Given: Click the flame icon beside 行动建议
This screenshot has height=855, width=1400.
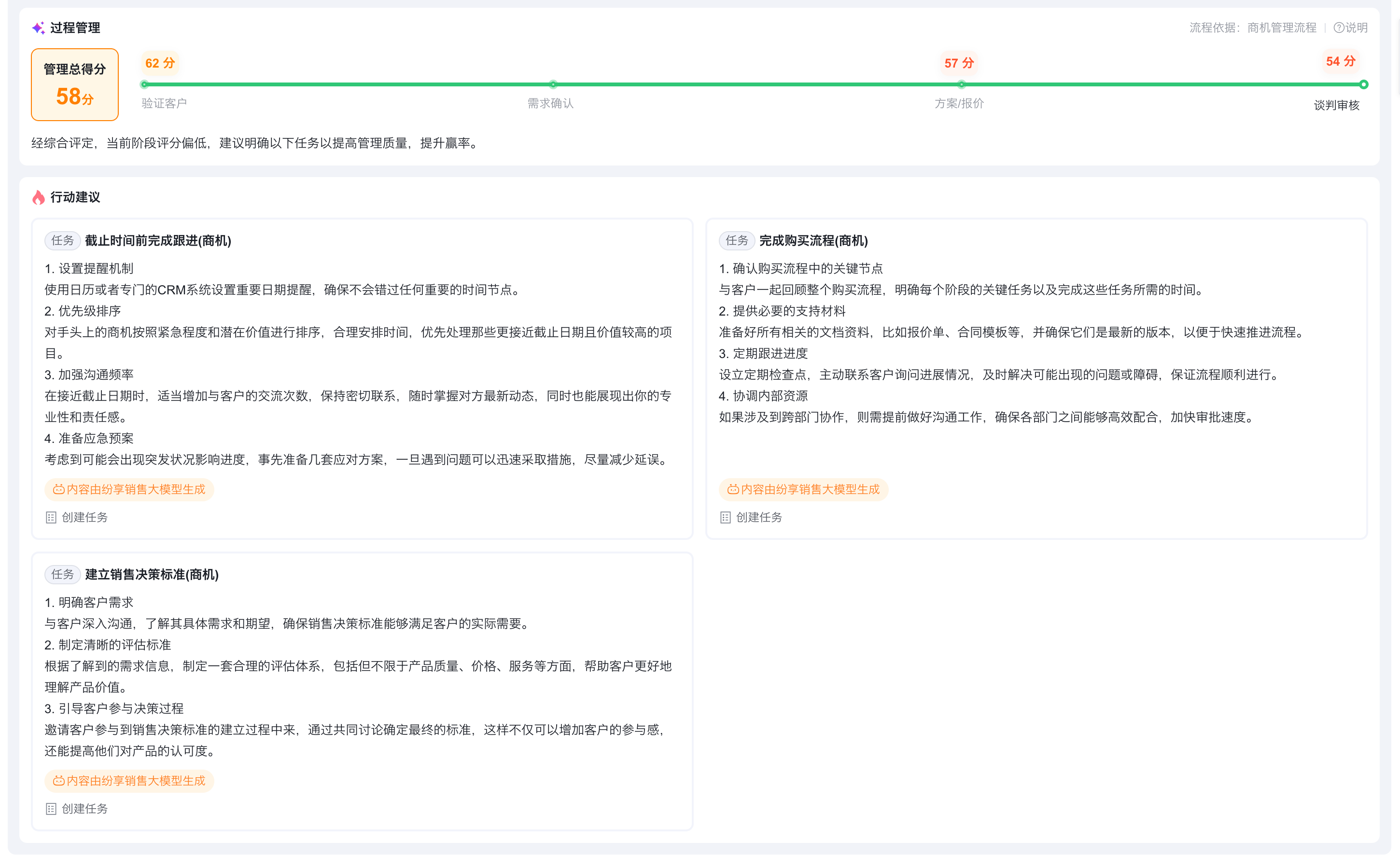Looking at the screenshot, I should pyautogui.click(x=39, y=197).
